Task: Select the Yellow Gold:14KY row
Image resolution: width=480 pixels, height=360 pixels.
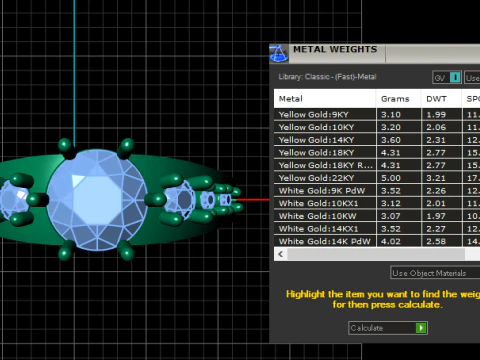Action: click(x=377, y=140)
